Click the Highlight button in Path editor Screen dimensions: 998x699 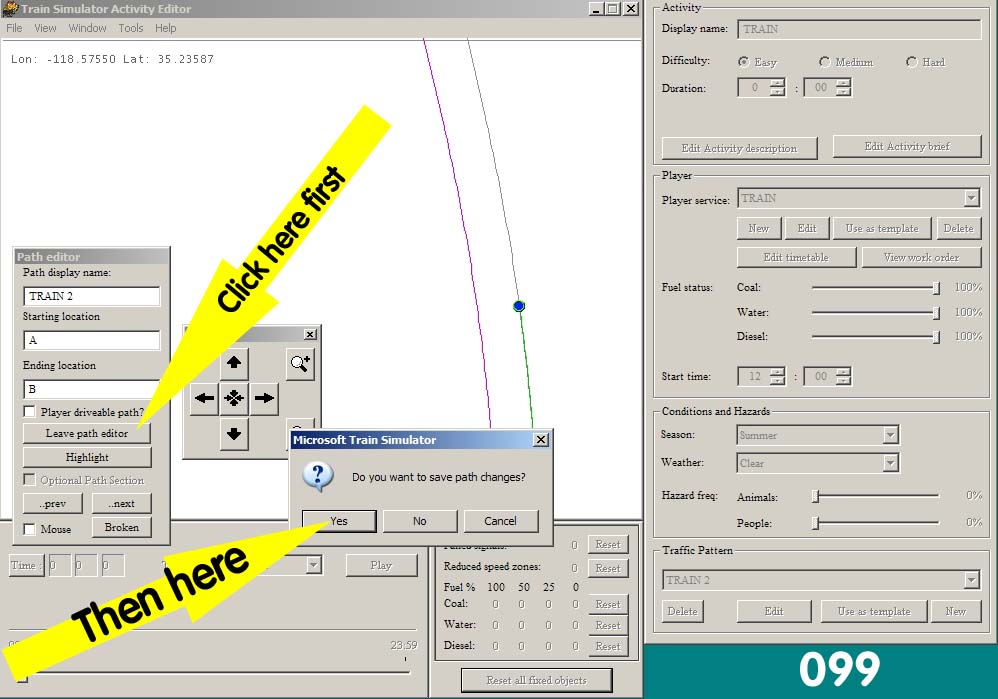[x=87, y=457]
